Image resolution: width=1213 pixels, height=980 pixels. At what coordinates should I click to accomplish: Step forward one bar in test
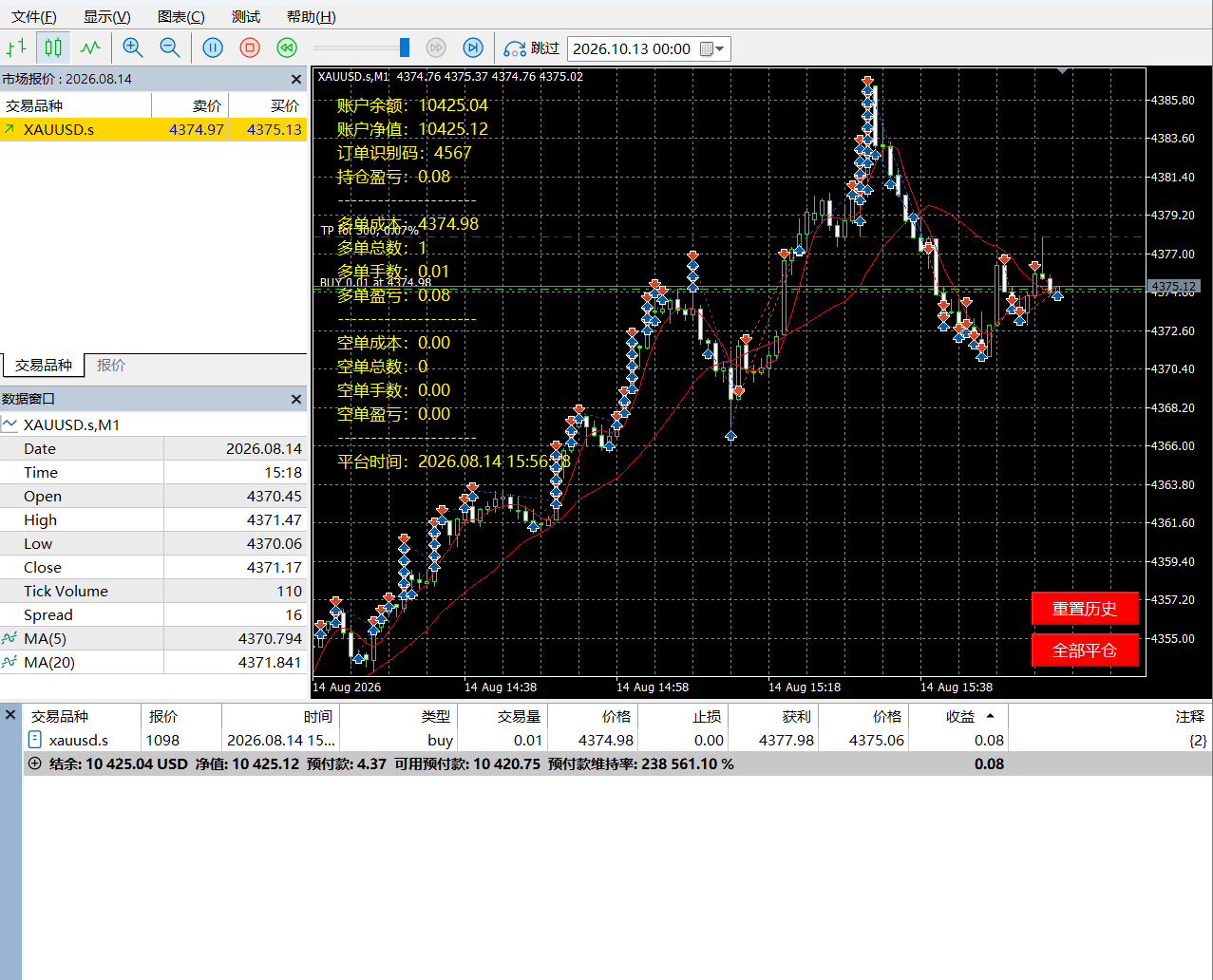(x=473, y=47)
